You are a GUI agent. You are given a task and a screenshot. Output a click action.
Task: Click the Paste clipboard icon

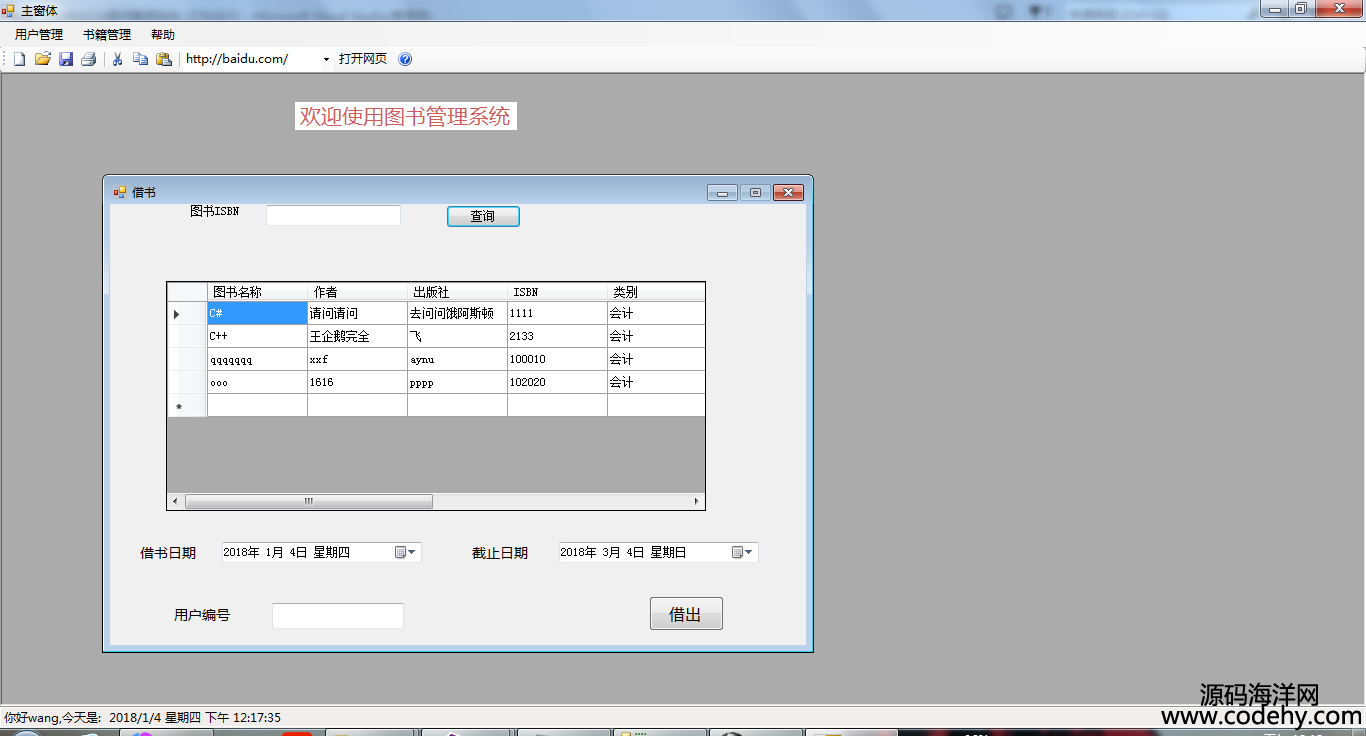[x=164, y=59]
